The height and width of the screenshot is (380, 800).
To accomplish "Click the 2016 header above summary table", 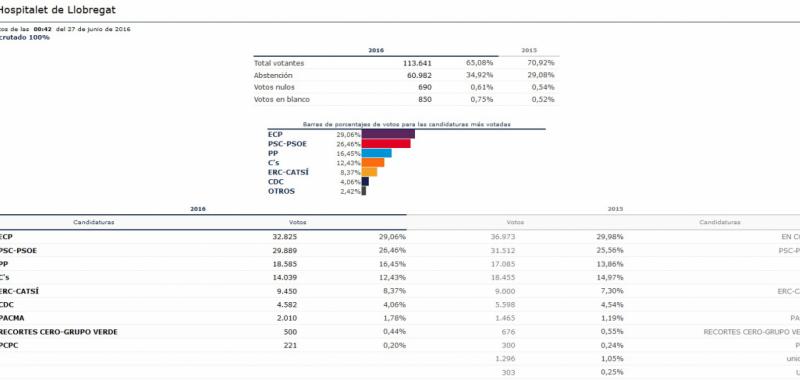I will coord(376,50).
